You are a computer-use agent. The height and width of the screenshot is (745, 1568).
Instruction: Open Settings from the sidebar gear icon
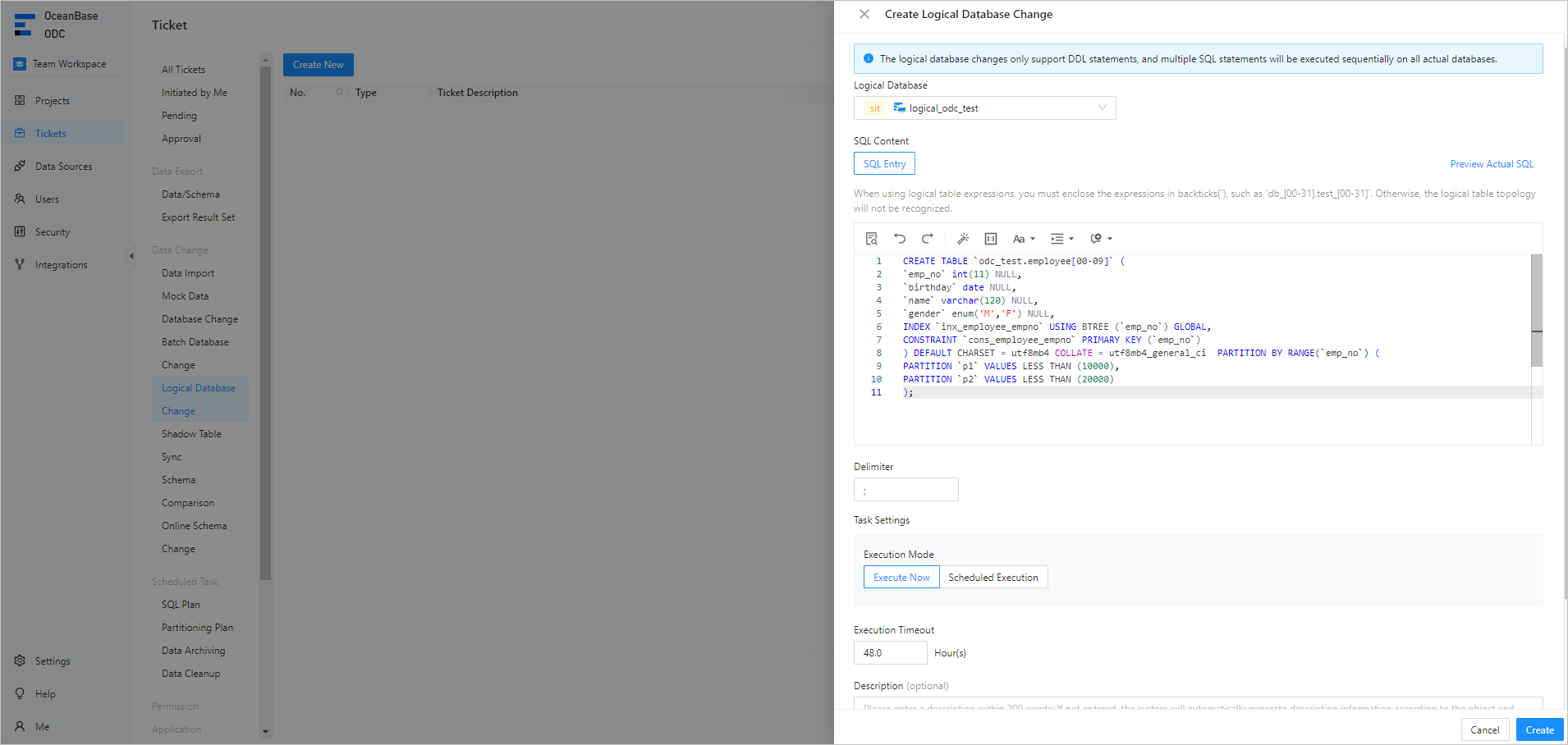click(x=21, y=660)
